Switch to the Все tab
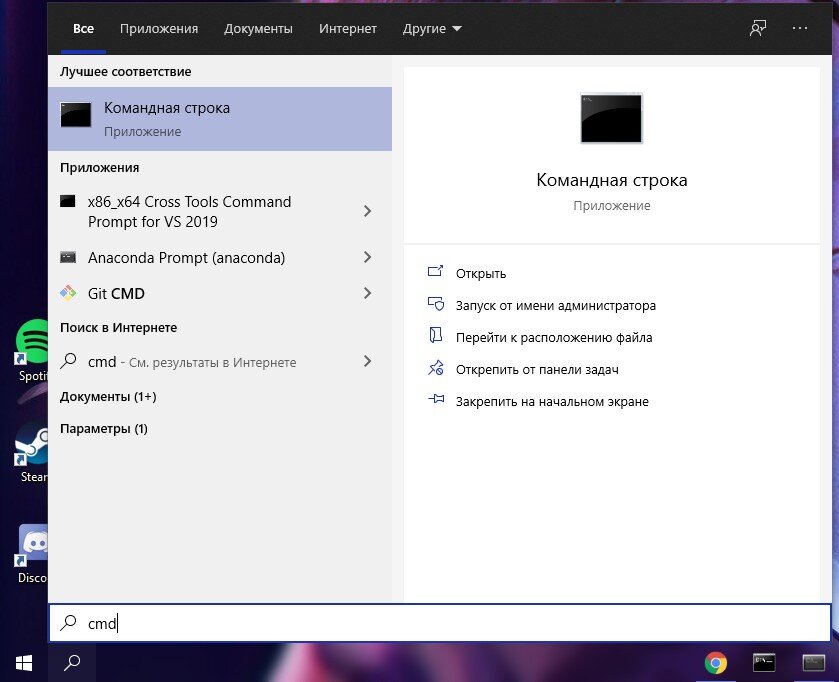 pyautogui.click(x=83, y=28)
